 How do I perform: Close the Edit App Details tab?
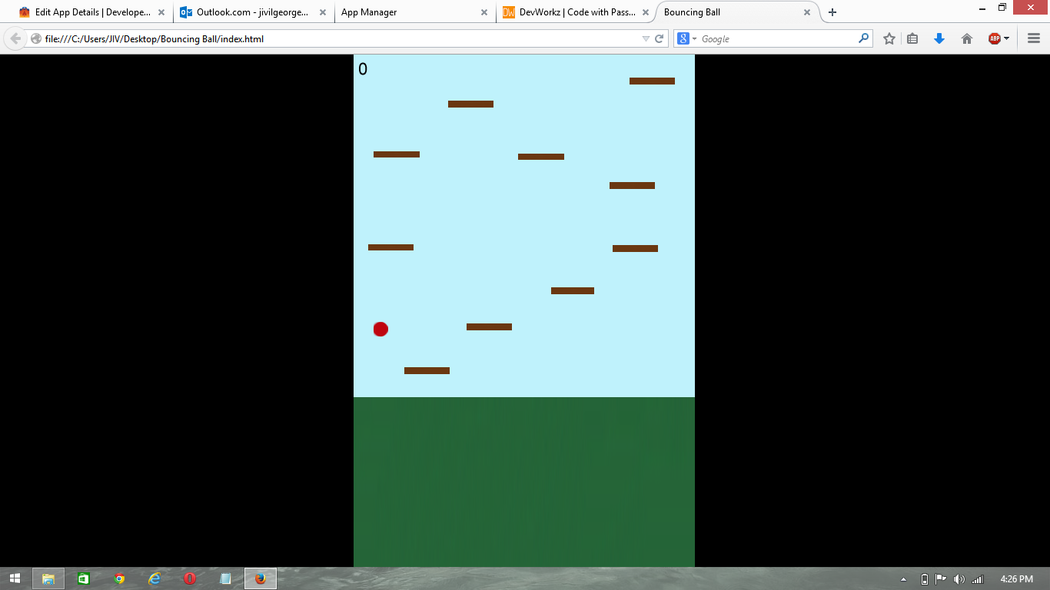(x=161, y=13)
